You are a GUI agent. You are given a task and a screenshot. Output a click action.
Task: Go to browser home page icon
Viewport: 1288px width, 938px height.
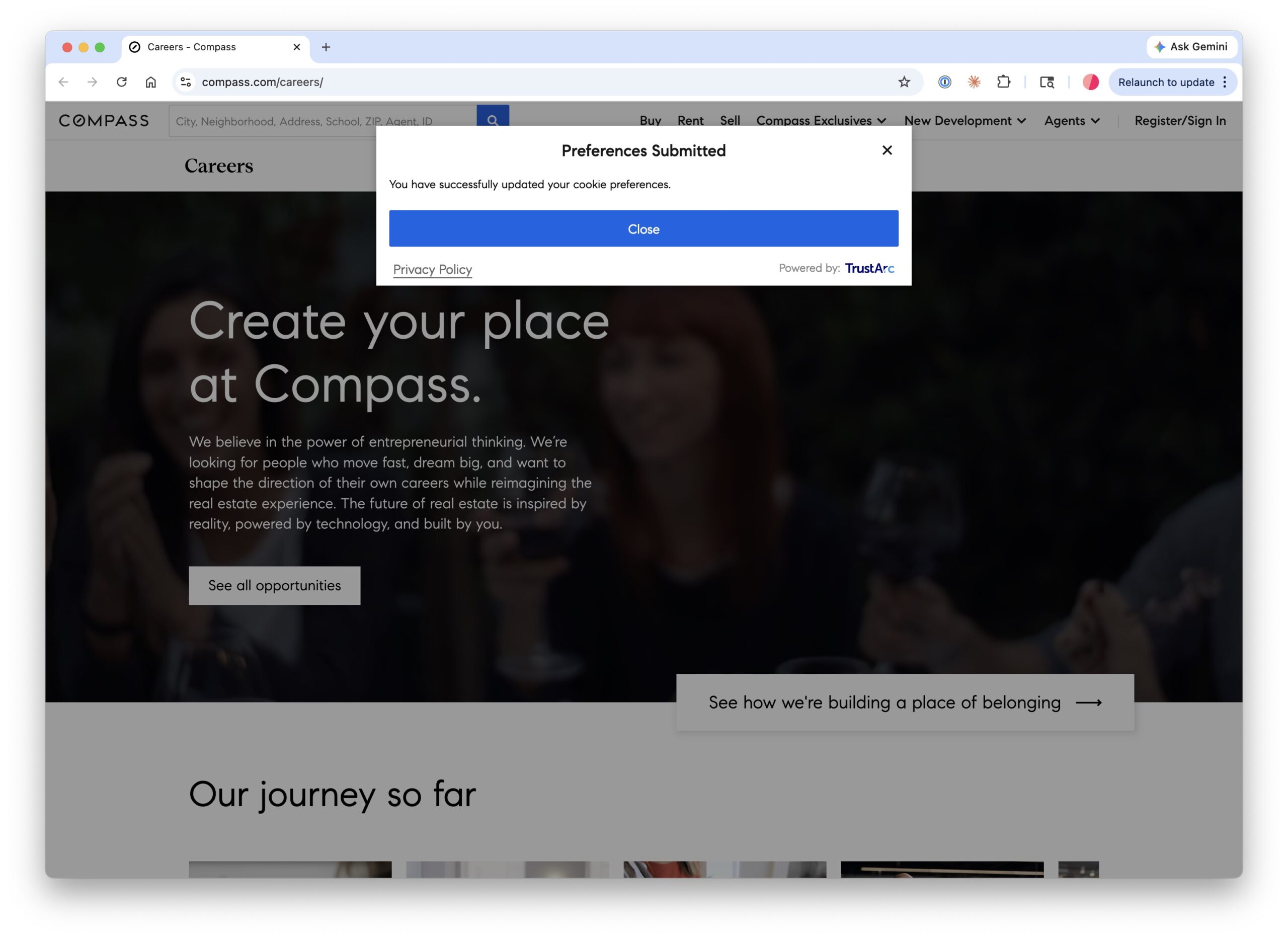click(x=150, y=82)
